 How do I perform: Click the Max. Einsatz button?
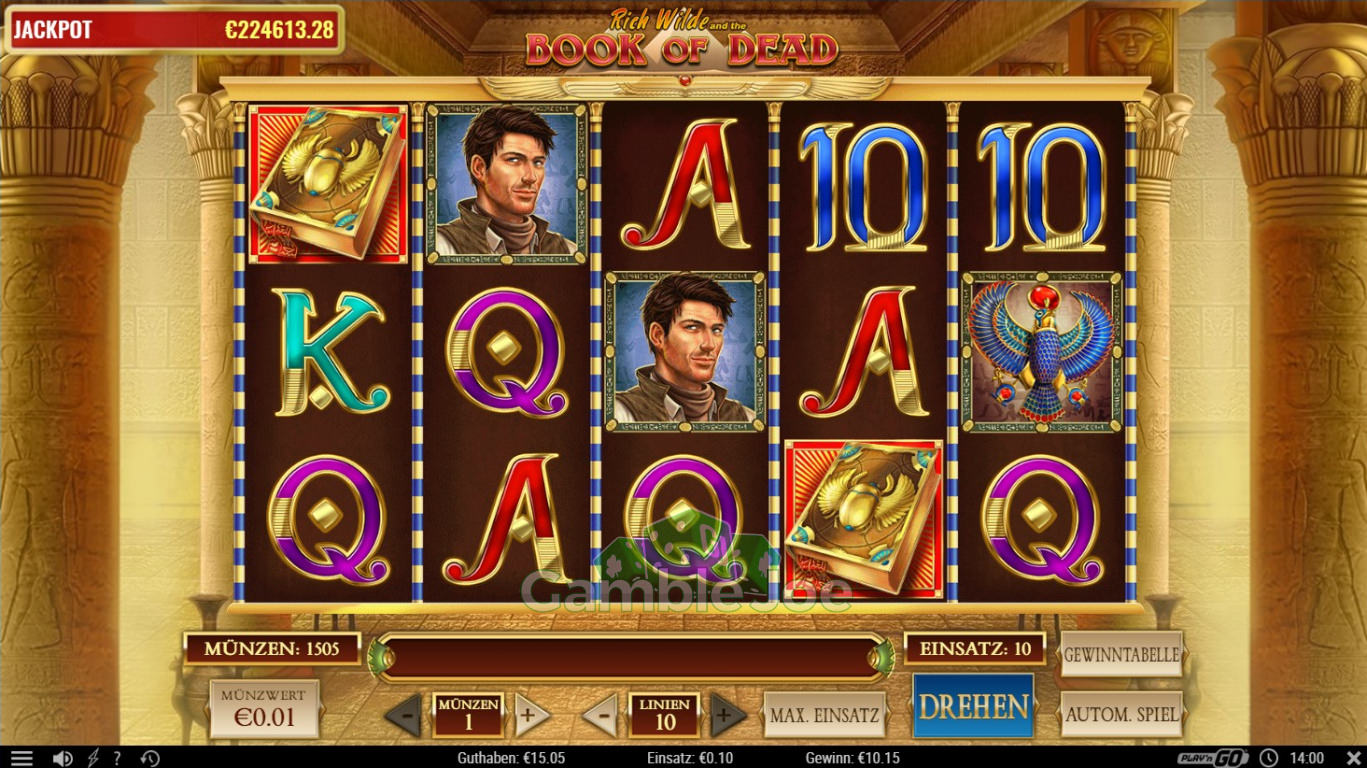click(x=825, y=715)
